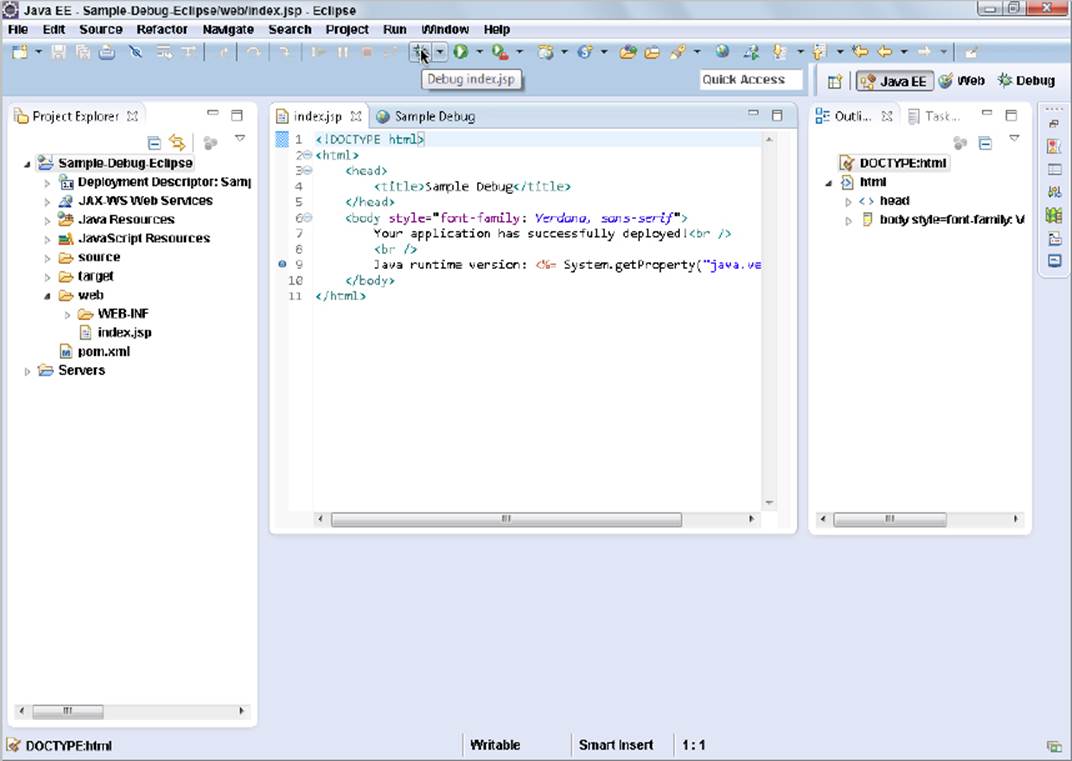Viewport: 1072px width, 761px height.
Task: Open the Refactor menu
Action: pyautogui.click(x=162, y=29)
